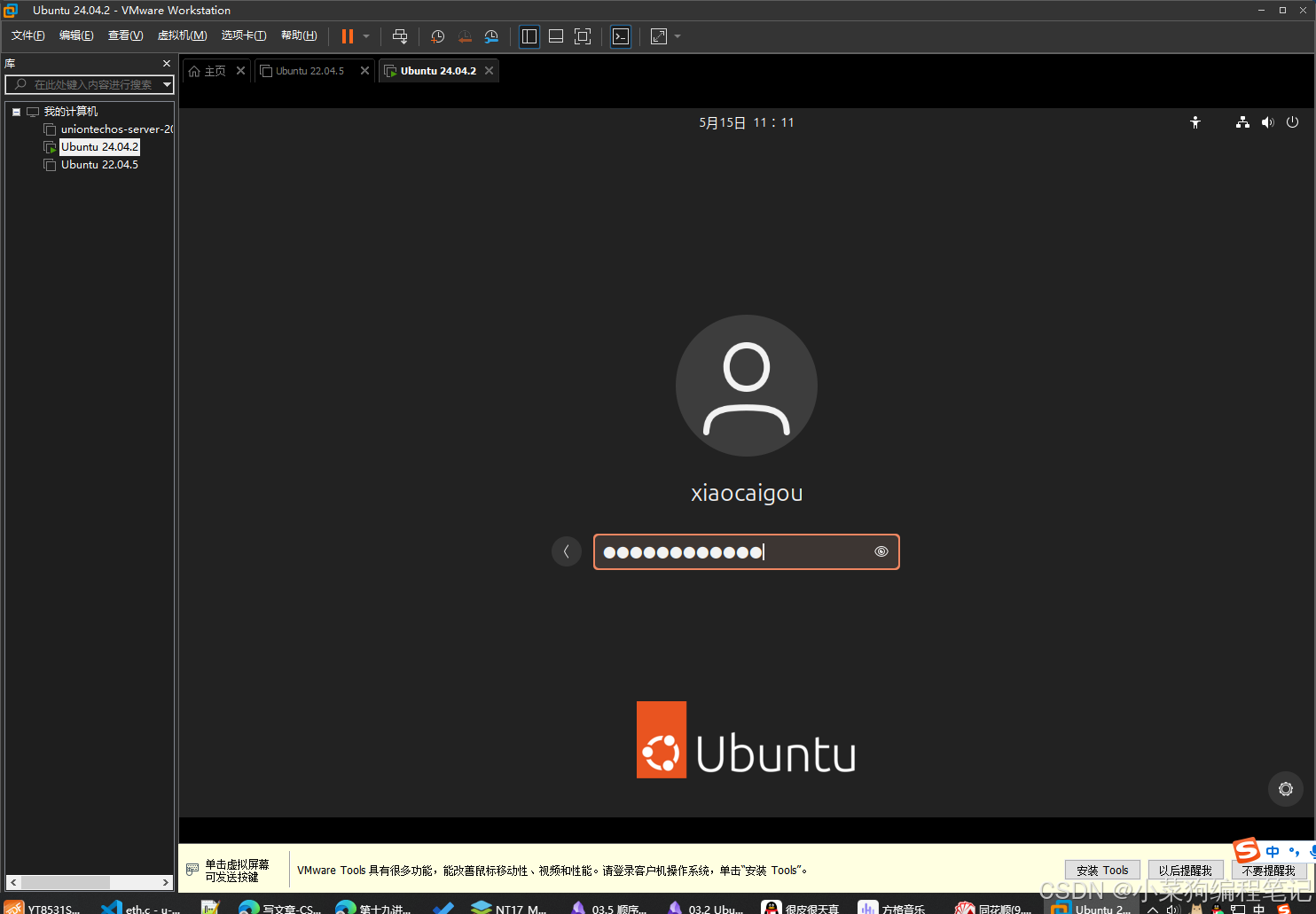
Task: Open the 方格音乐 taskbar item
Action: tap(894, 907)
